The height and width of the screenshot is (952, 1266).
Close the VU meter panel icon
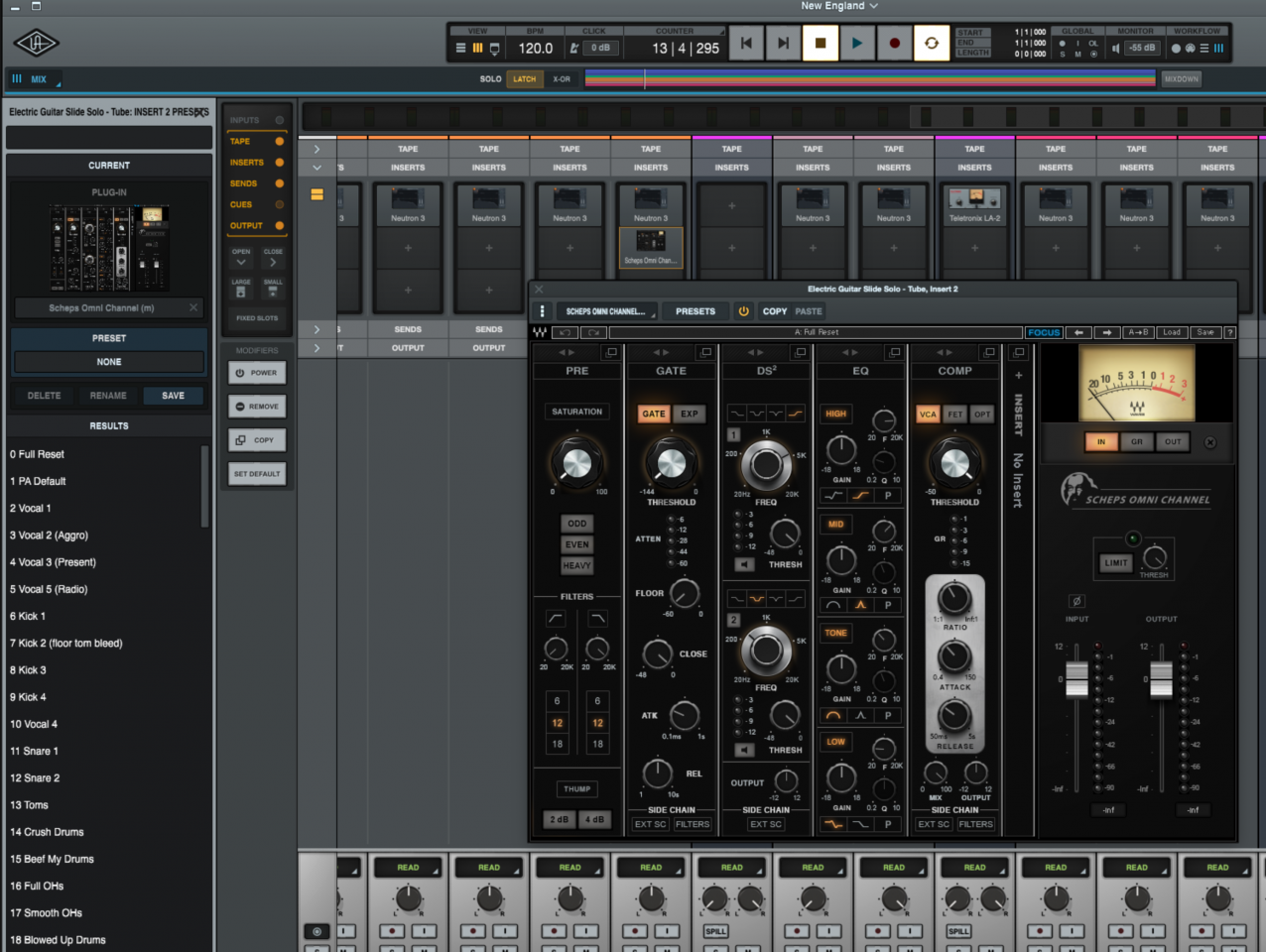1210,442
